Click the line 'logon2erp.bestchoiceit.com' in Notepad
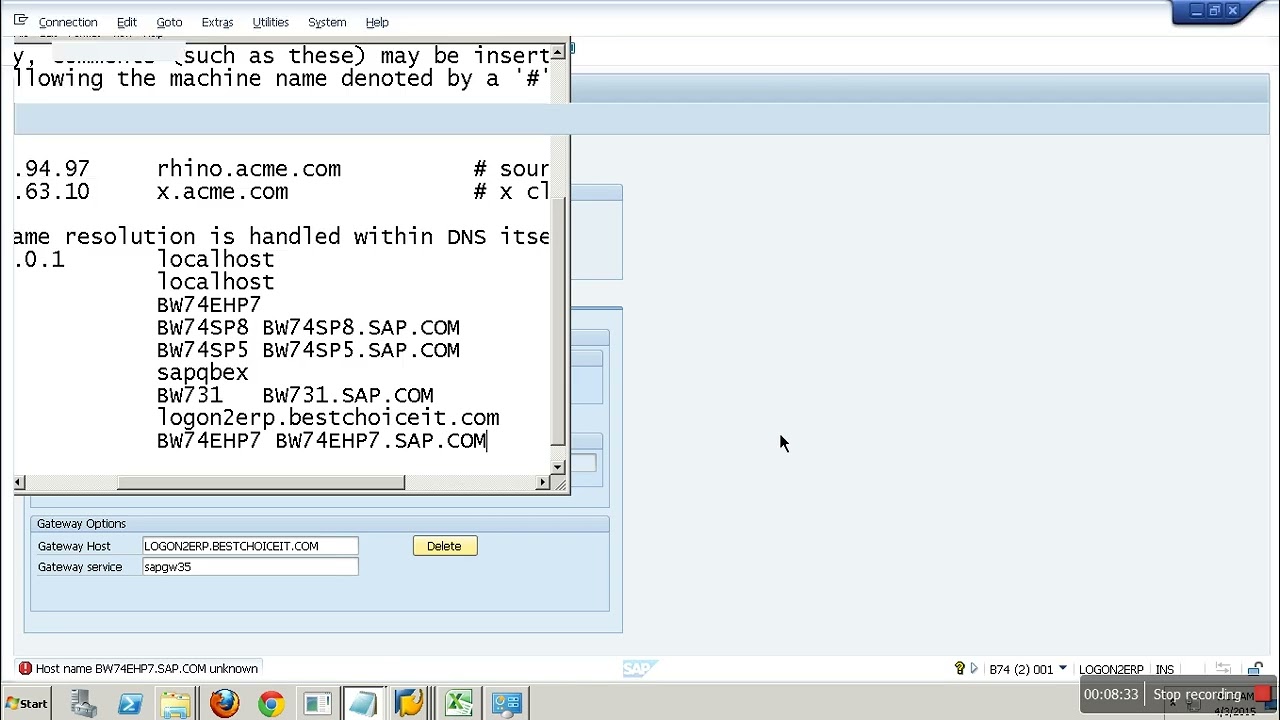 pyautogui.click(x=328, y=418)
